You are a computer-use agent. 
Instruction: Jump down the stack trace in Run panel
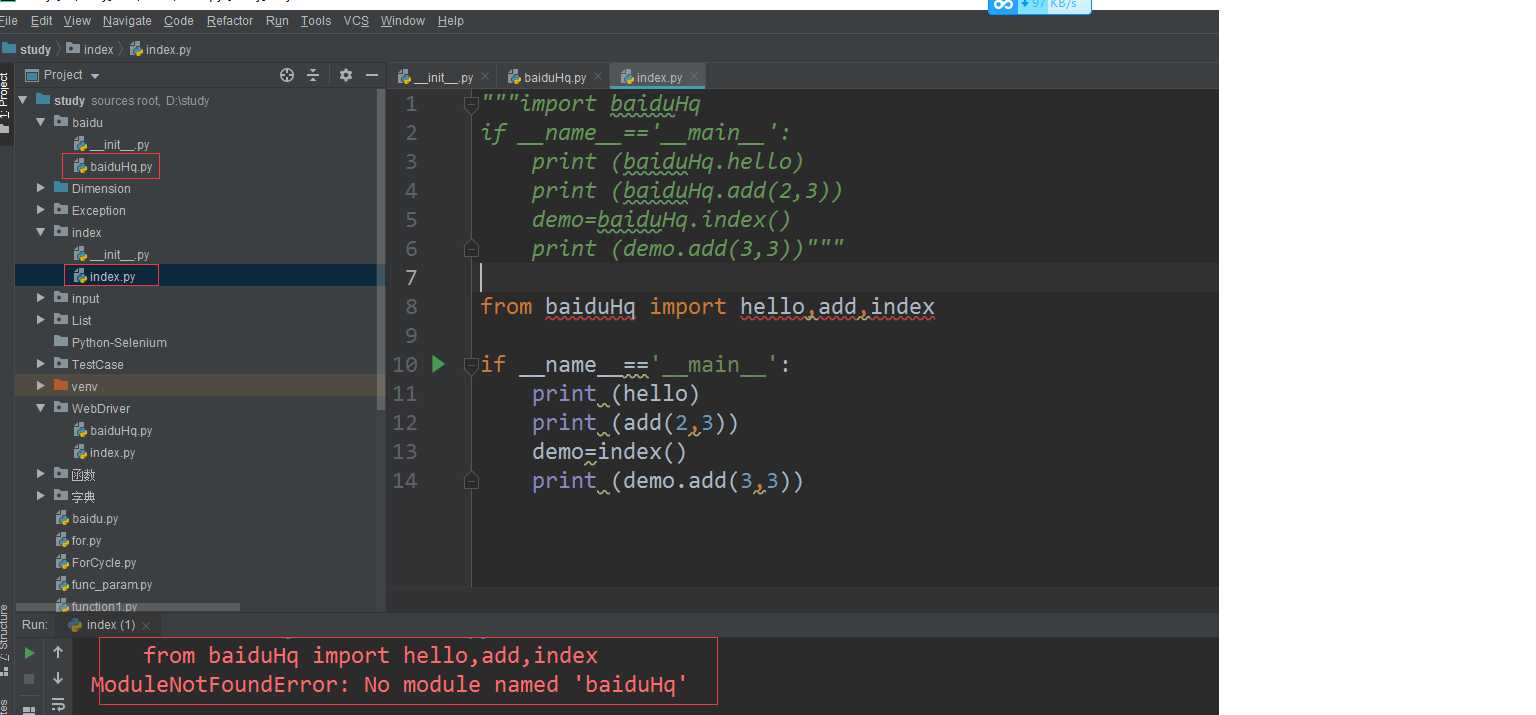58,679
